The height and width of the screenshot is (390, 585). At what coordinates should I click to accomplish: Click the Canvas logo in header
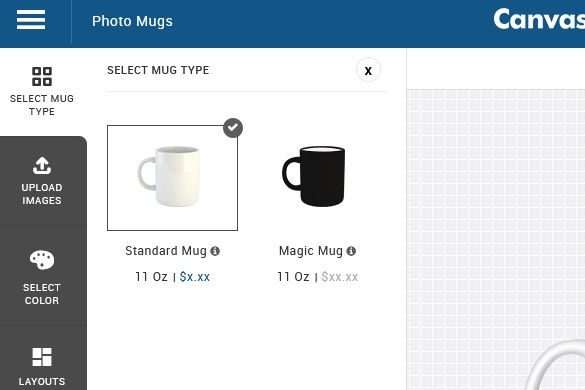pos(539,19)
